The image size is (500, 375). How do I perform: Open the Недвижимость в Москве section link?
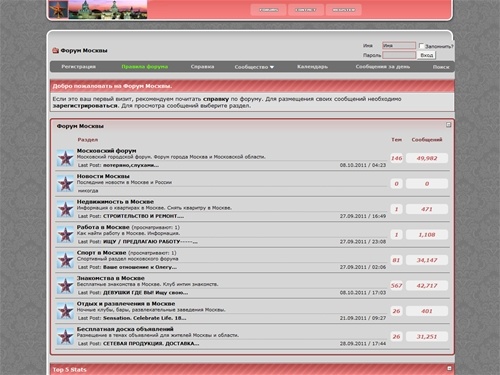coord(115,202)
